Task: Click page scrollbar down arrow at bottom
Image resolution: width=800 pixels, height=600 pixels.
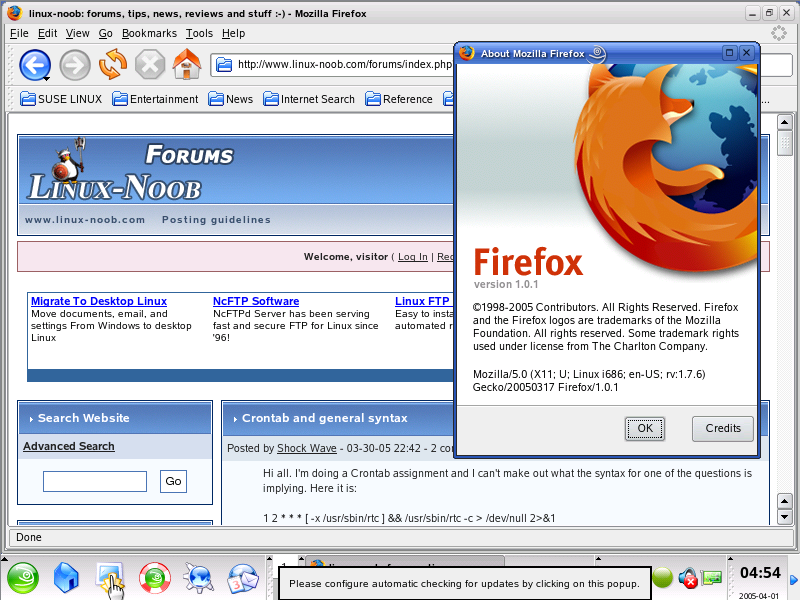Action: (x=784, y=517)
